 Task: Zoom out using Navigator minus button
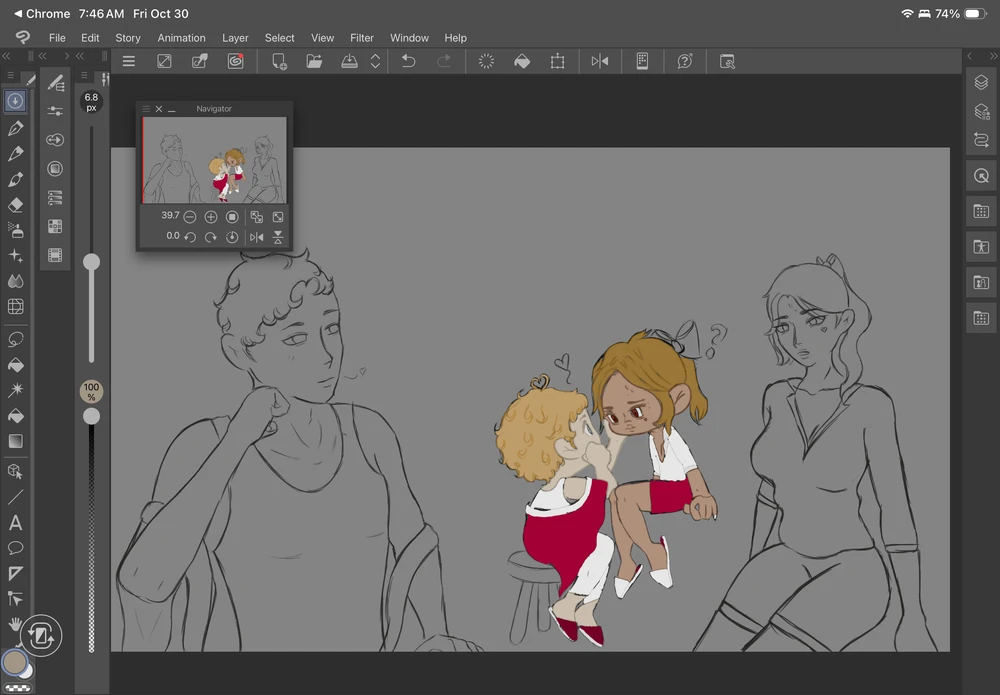tap(189, 217)
